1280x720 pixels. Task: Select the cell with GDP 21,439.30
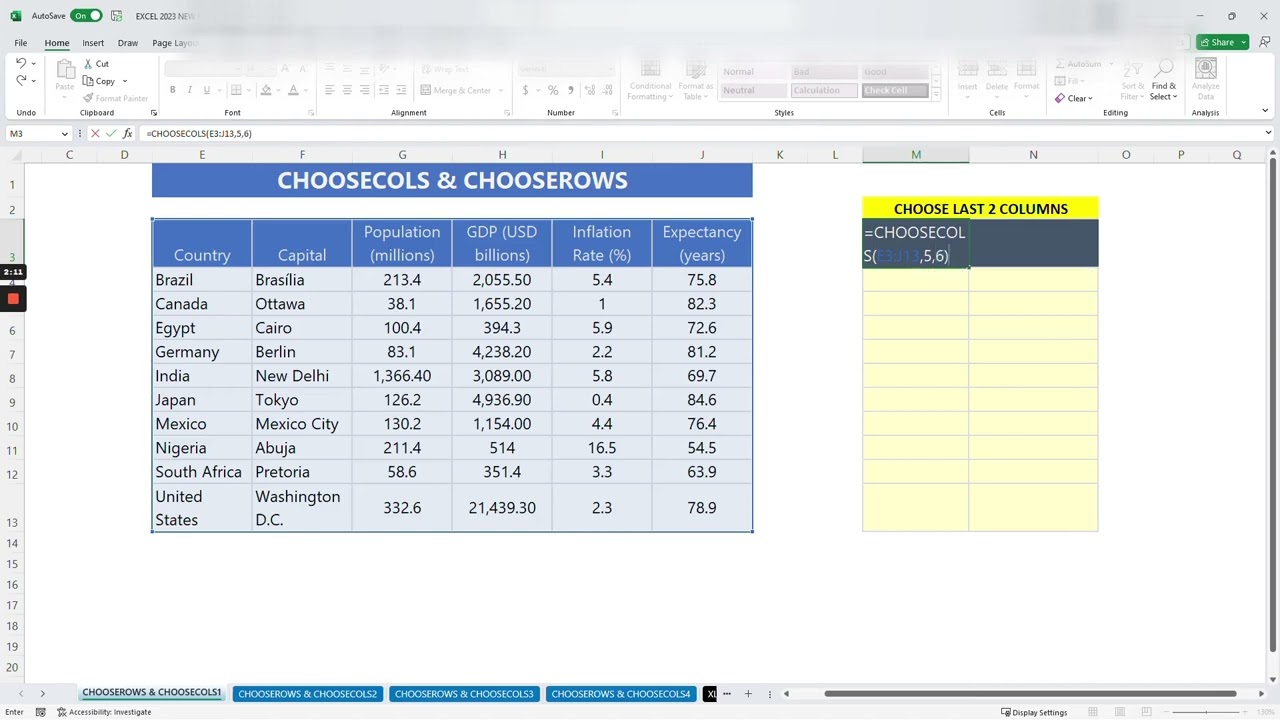point(502,508)
